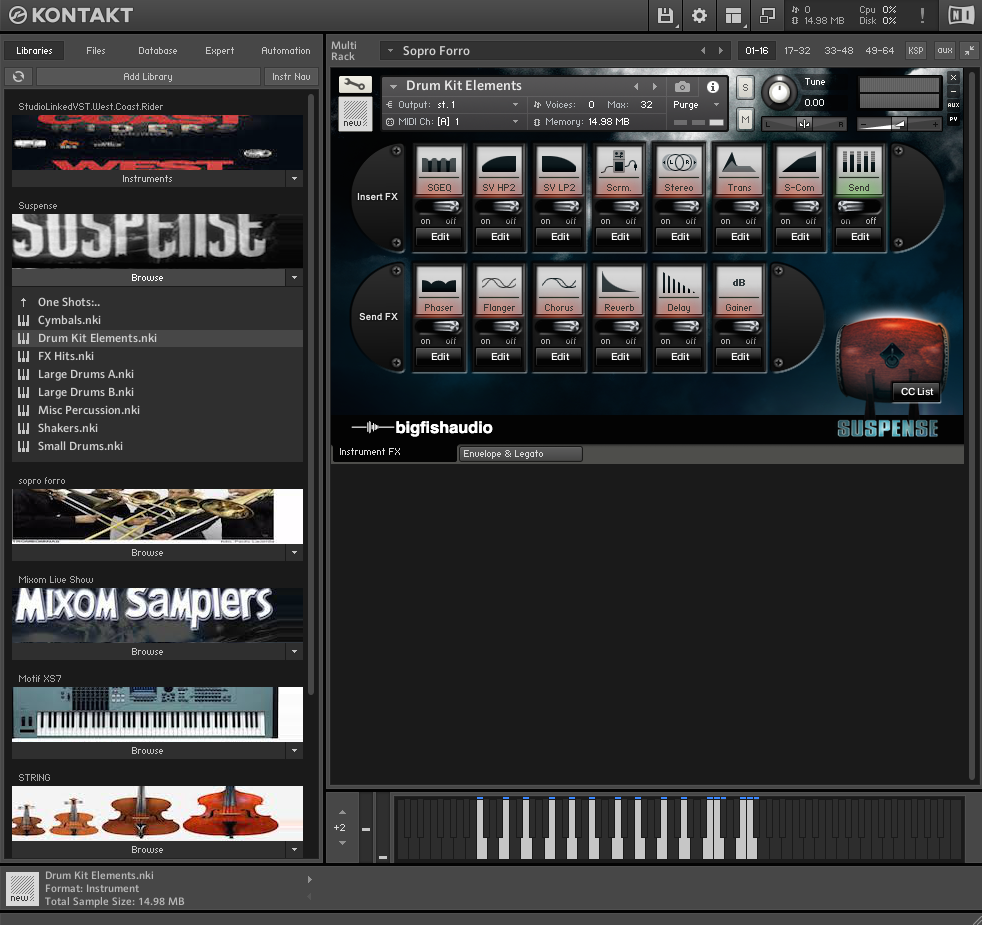Edit the SGEQ effect
This screenshot has height=925, width=982.
[440, 237]
